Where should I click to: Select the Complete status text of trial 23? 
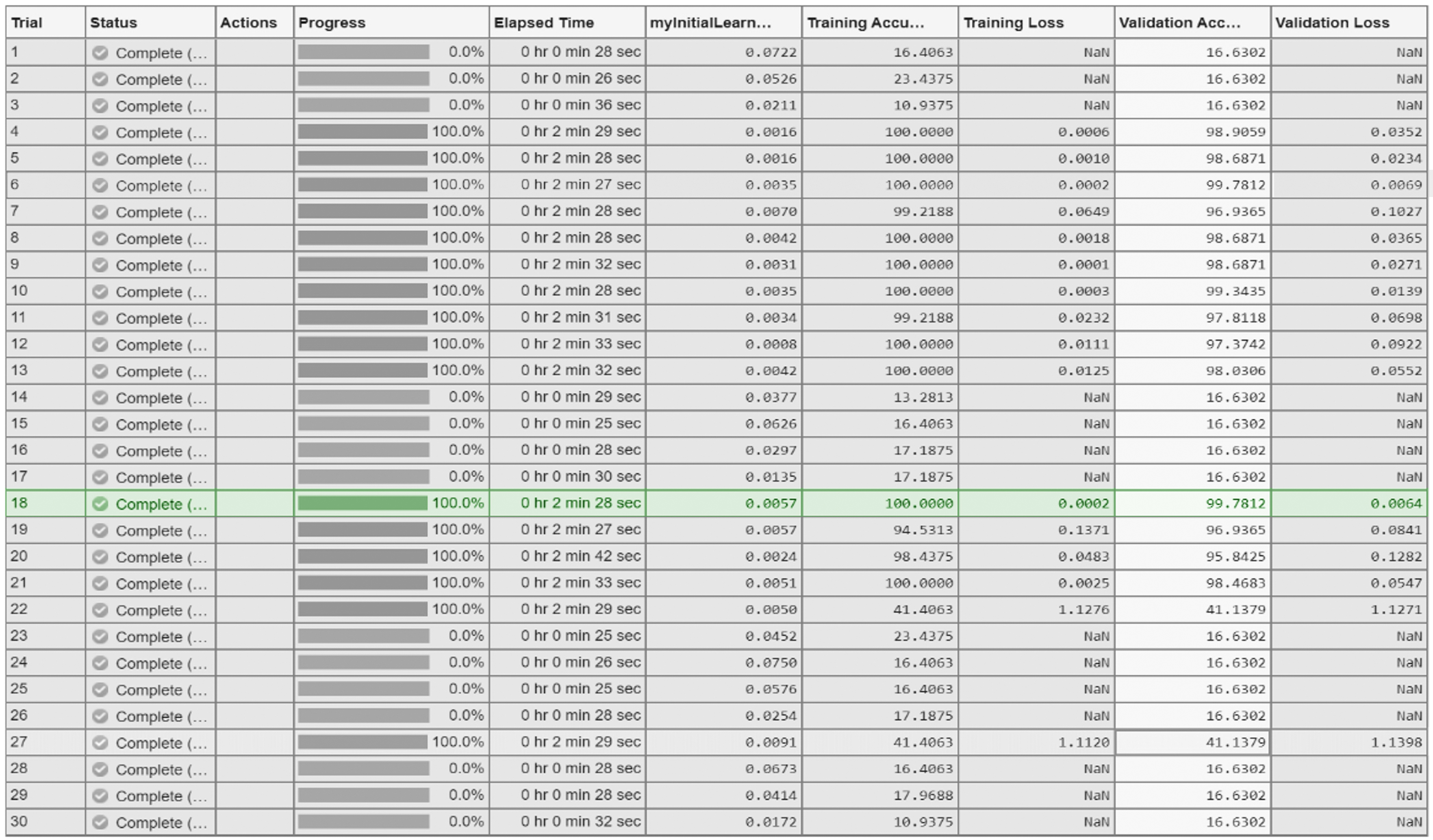click(161, 636)
